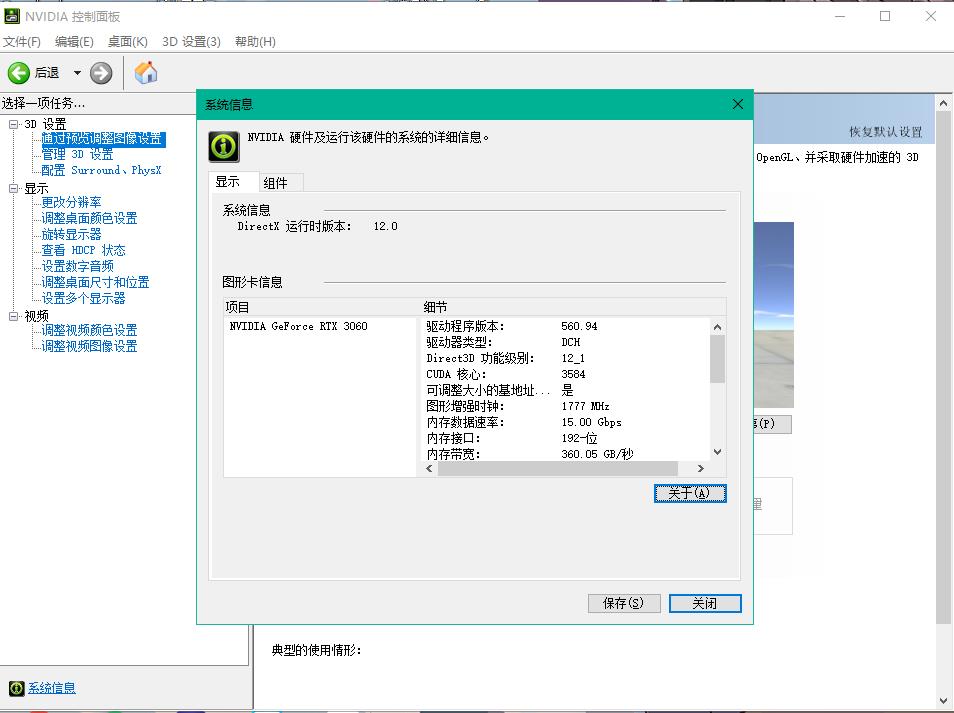Click the 关于(A) button

[x=690, y=493]
